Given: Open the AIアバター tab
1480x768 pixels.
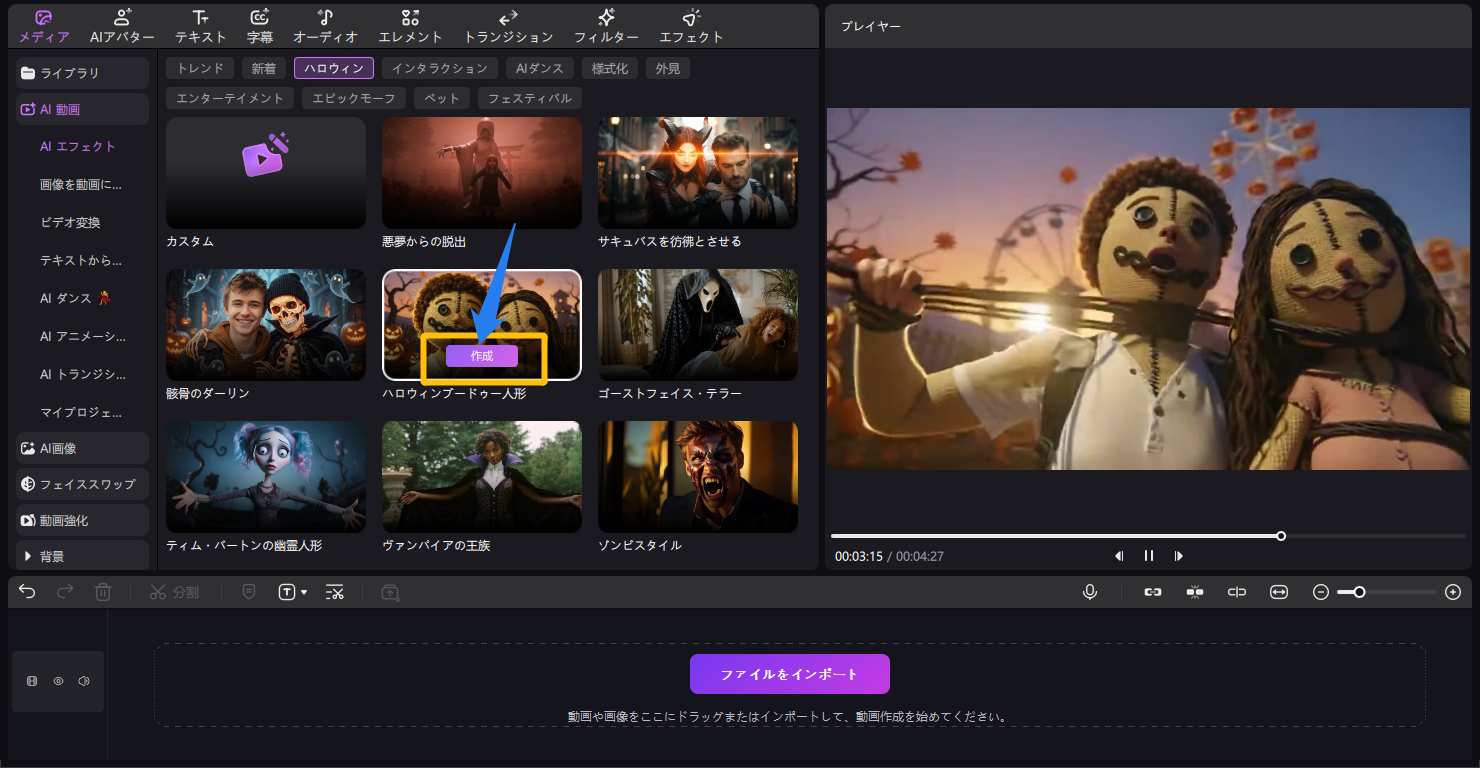Looking at the screenshot, I should click(122, 25).
